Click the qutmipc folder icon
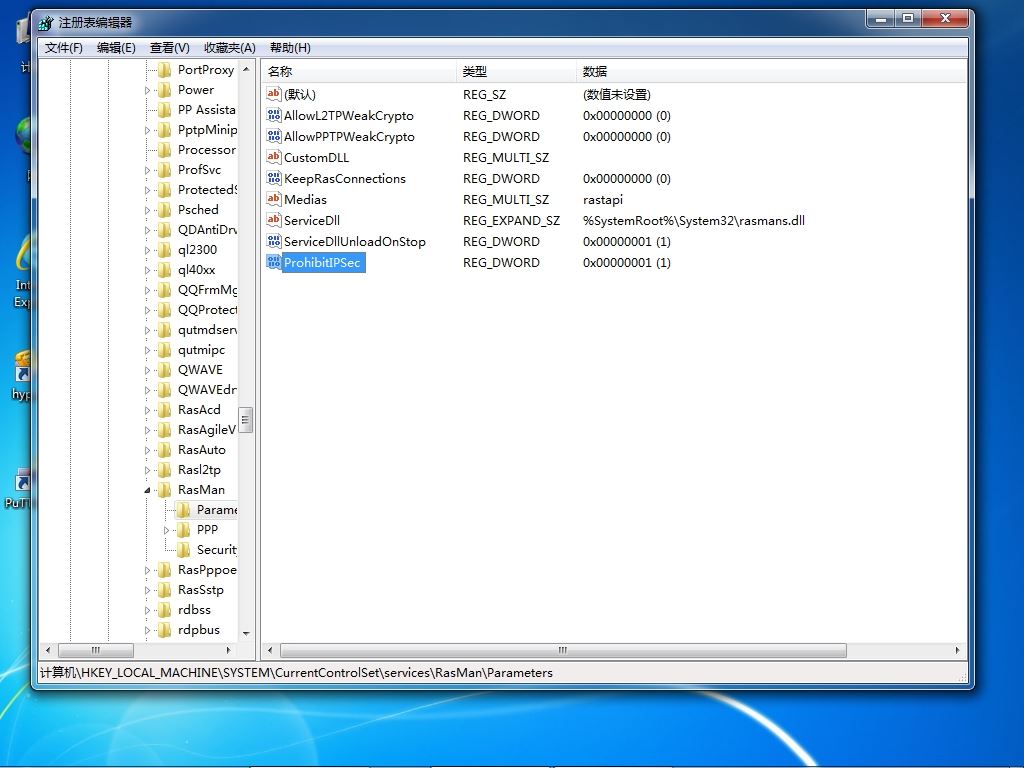Screen dimensions: 1024x768 pos(165,350)
